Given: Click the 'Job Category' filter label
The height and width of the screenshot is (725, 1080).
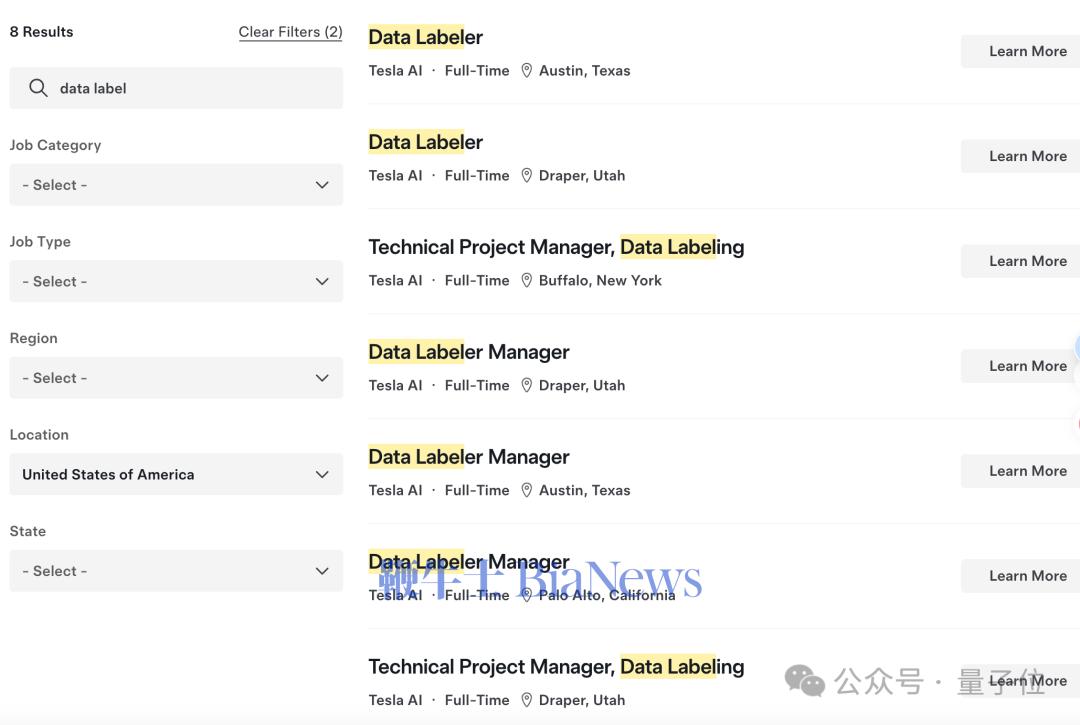Looking at the screenshot, I should [x=55, y=145].
